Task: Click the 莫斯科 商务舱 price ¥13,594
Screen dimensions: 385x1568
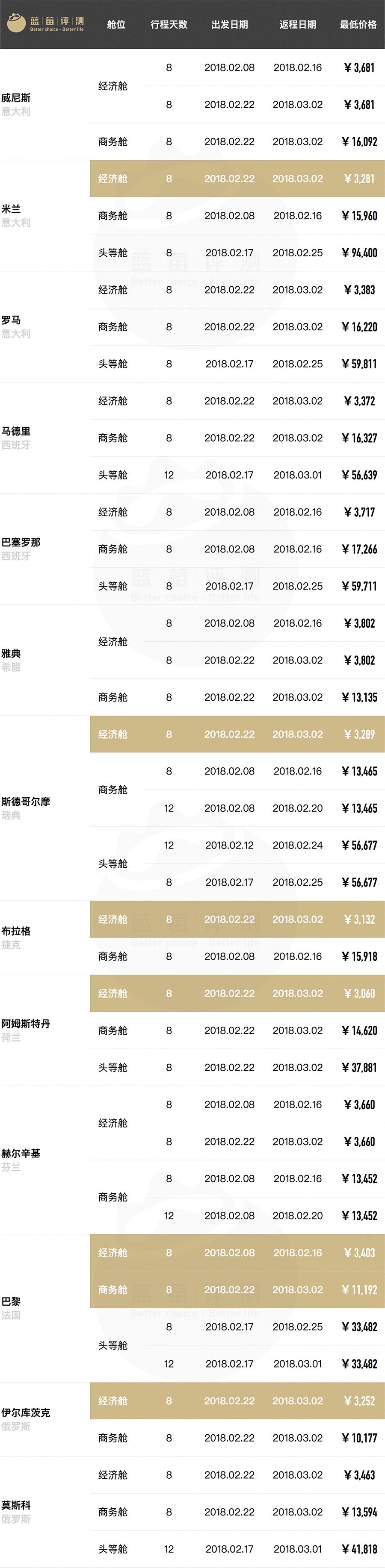Action: tap(359, 1512)
